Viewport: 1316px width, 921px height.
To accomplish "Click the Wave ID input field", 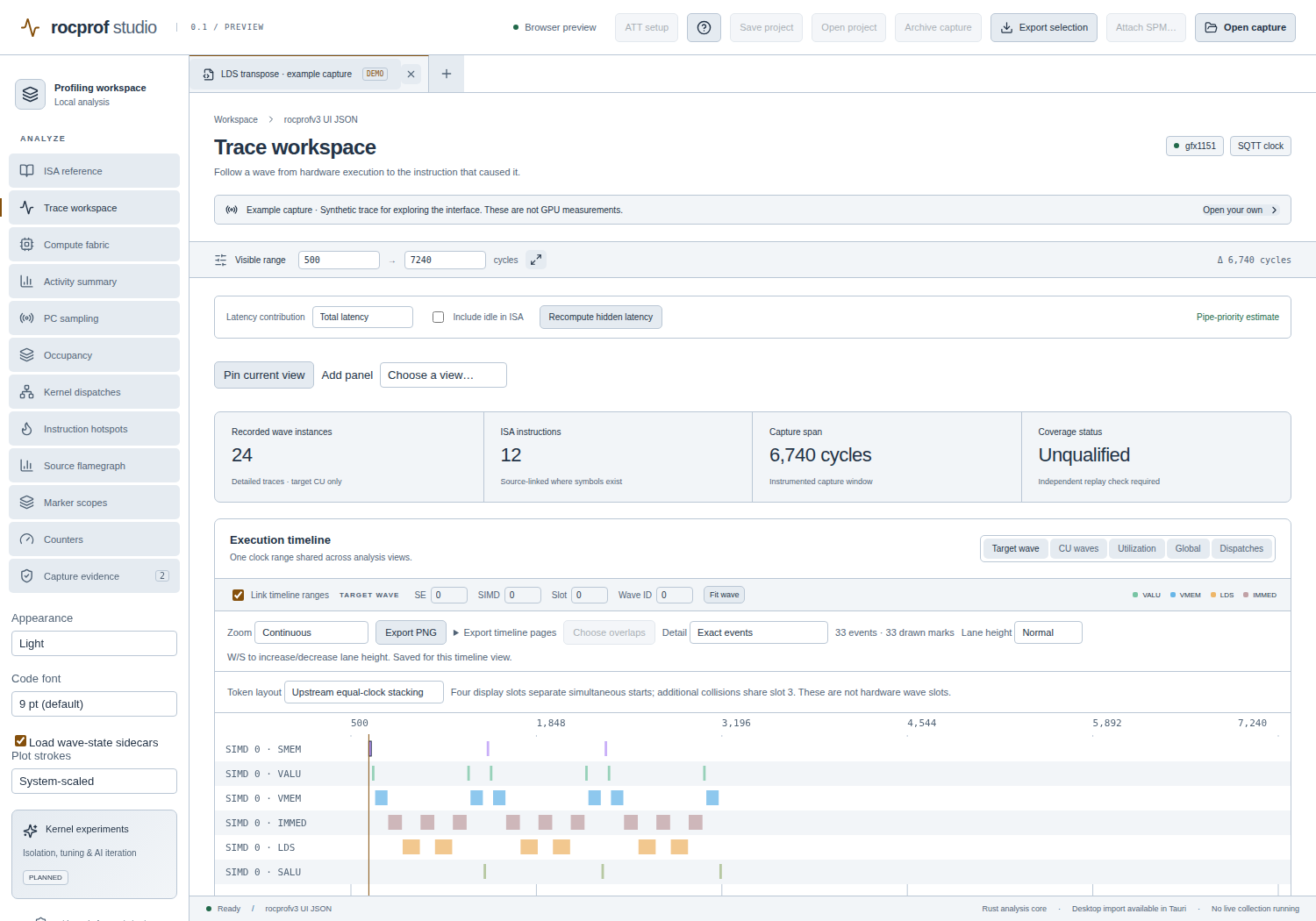I will 675,596.
